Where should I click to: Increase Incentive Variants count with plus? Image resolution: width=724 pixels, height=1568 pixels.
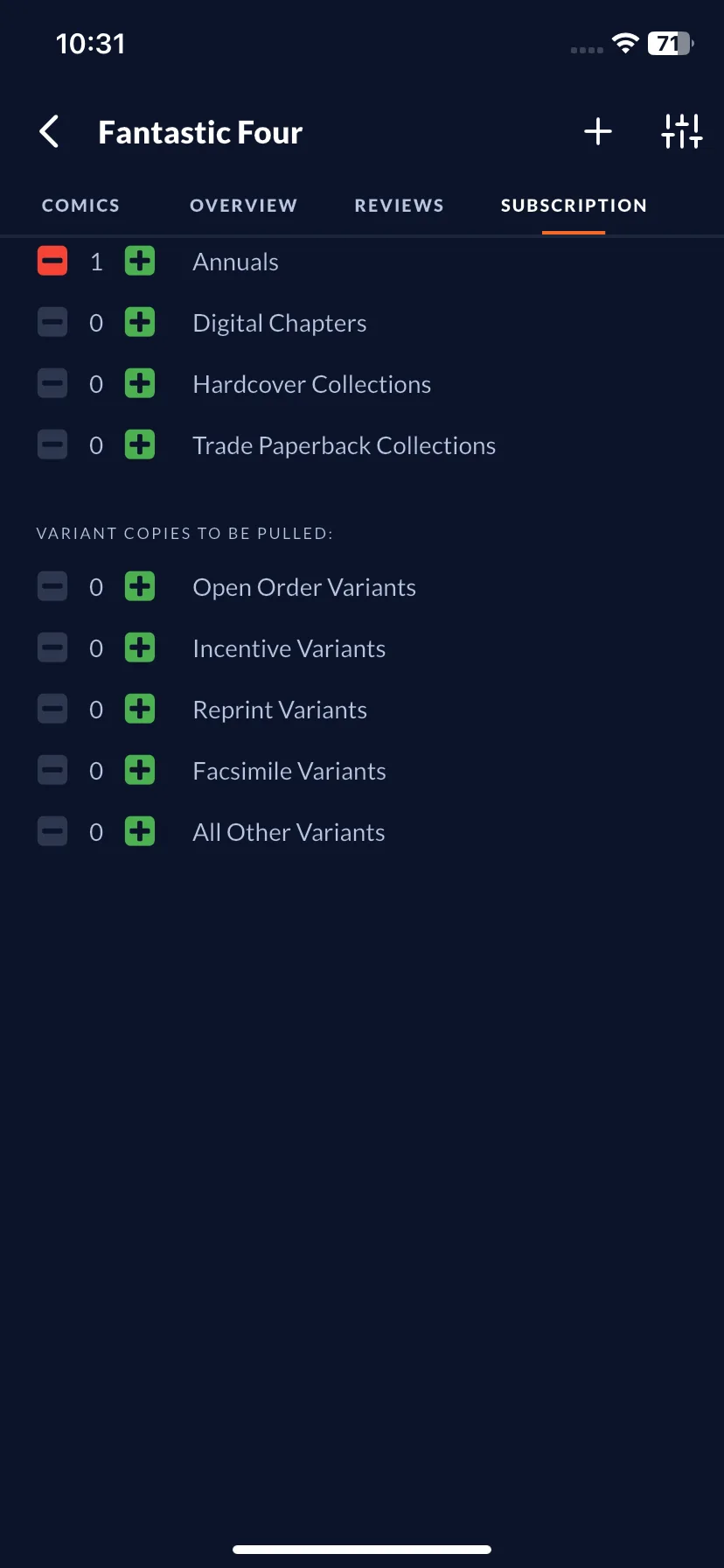pos(140,647)
